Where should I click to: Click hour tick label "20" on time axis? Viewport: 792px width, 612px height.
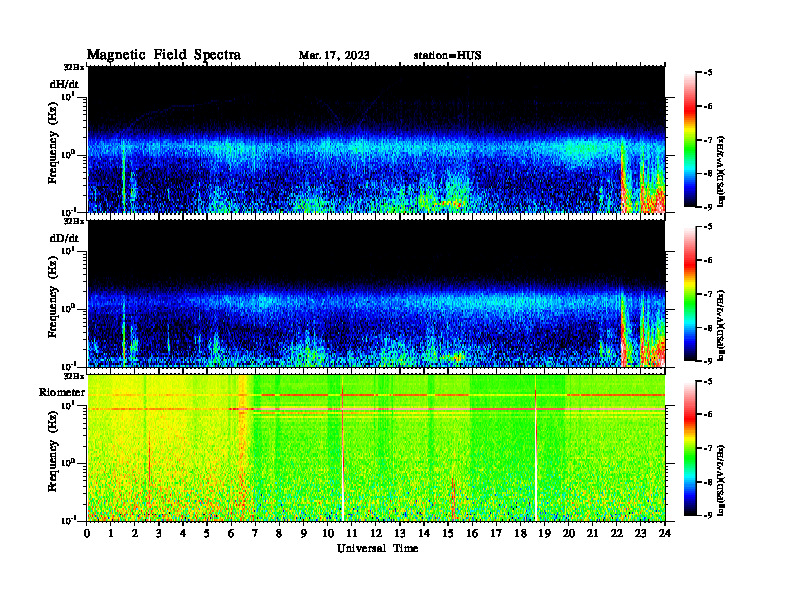[568, 533]
